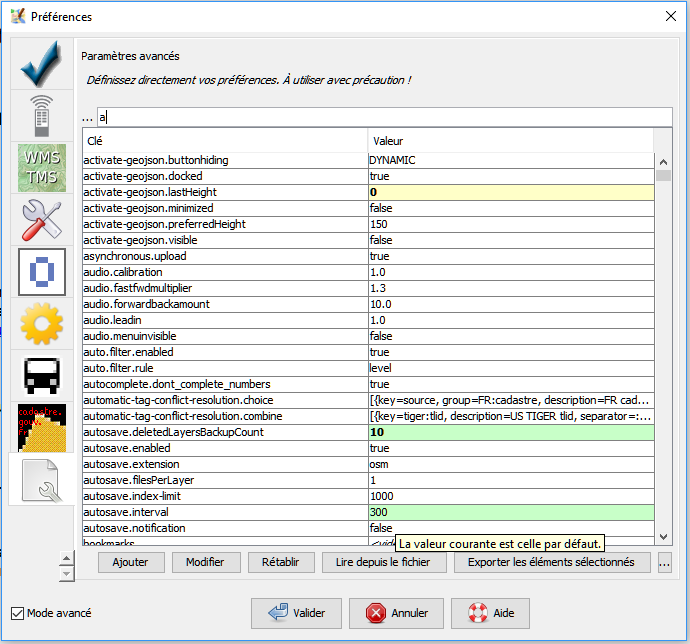Select the advanced parameters document-wrench tab
The image size is (690, 644).
click(41, 478)
